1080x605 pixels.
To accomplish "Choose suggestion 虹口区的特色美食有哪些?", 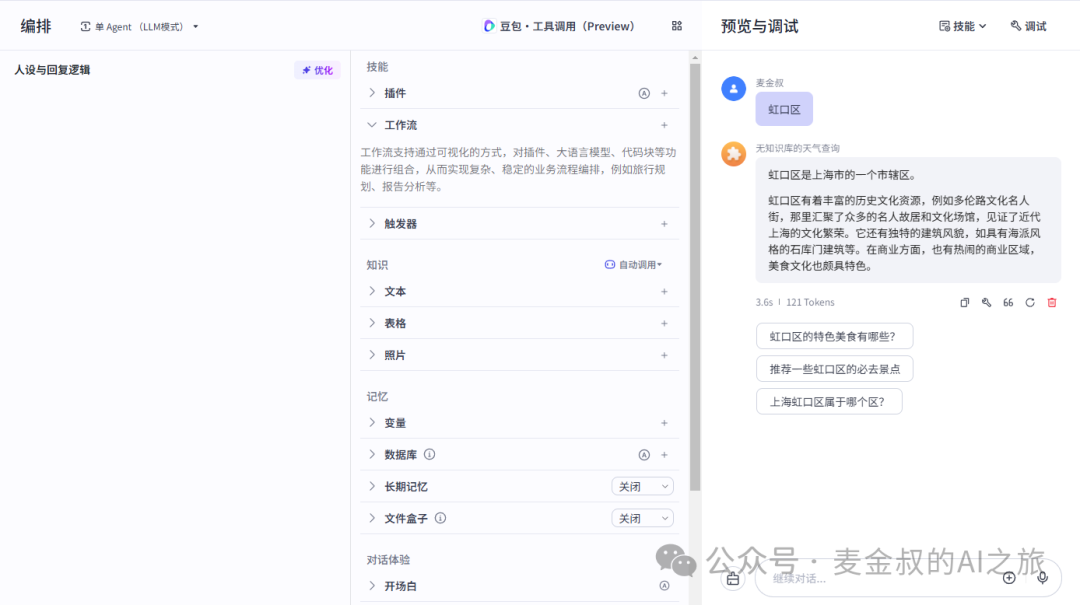I will [x=834, y=336].
